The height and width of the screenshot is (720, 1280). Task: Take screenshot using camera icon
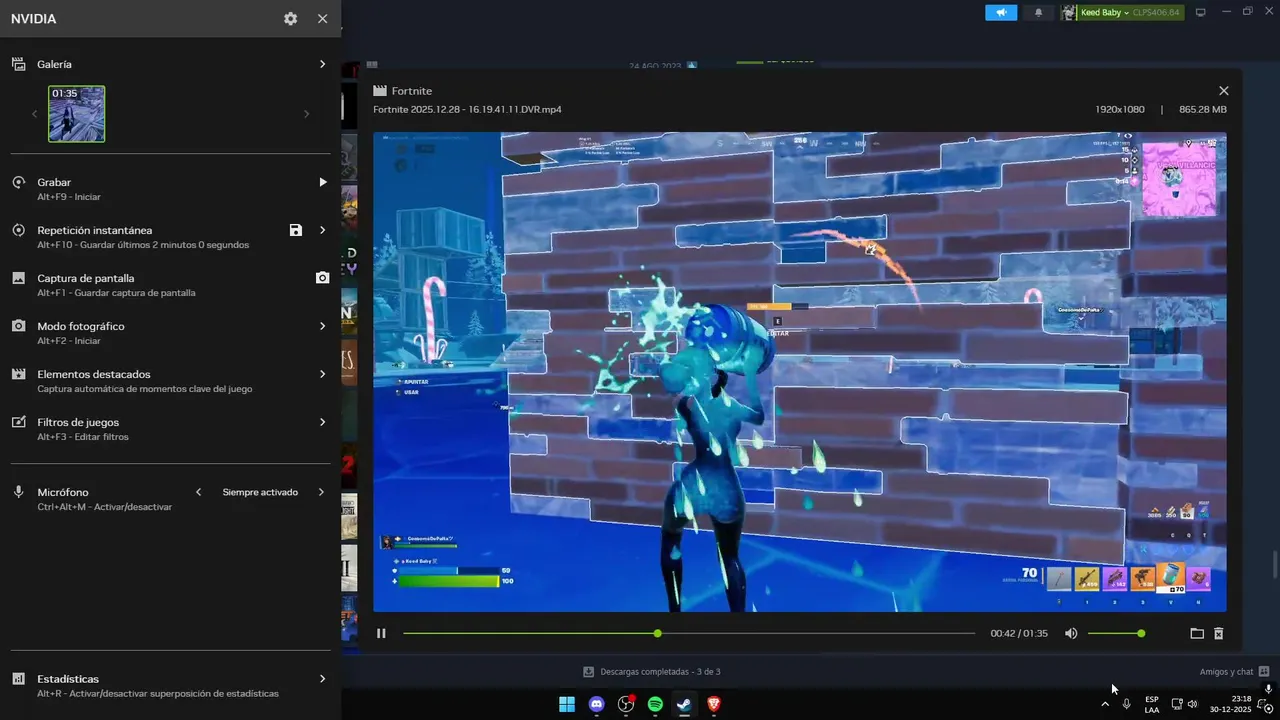click(x=322, y=278)
